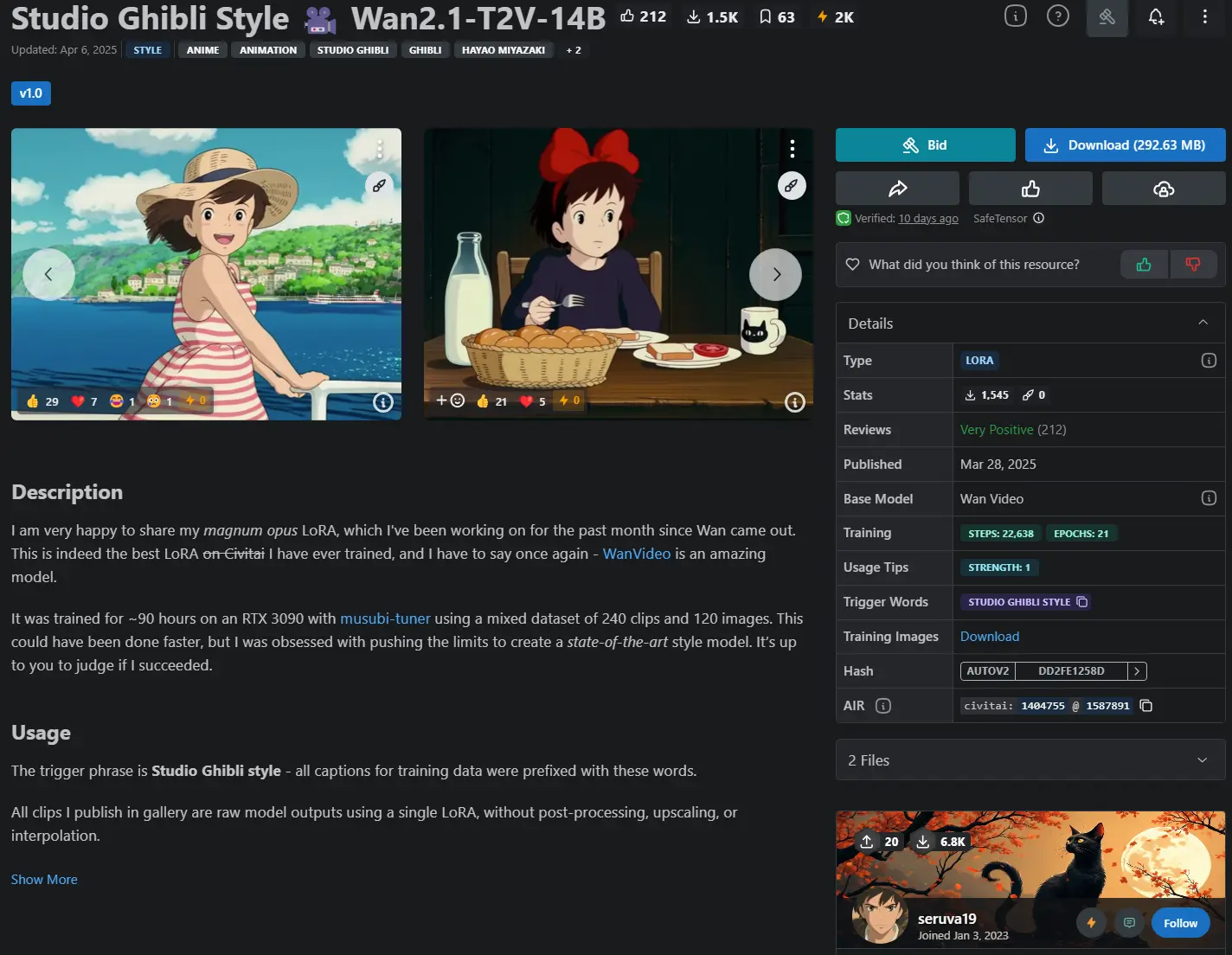Toggle heart reaction 7 on first image
This screenshot has height=955, width=1232.
coord(84,401)
